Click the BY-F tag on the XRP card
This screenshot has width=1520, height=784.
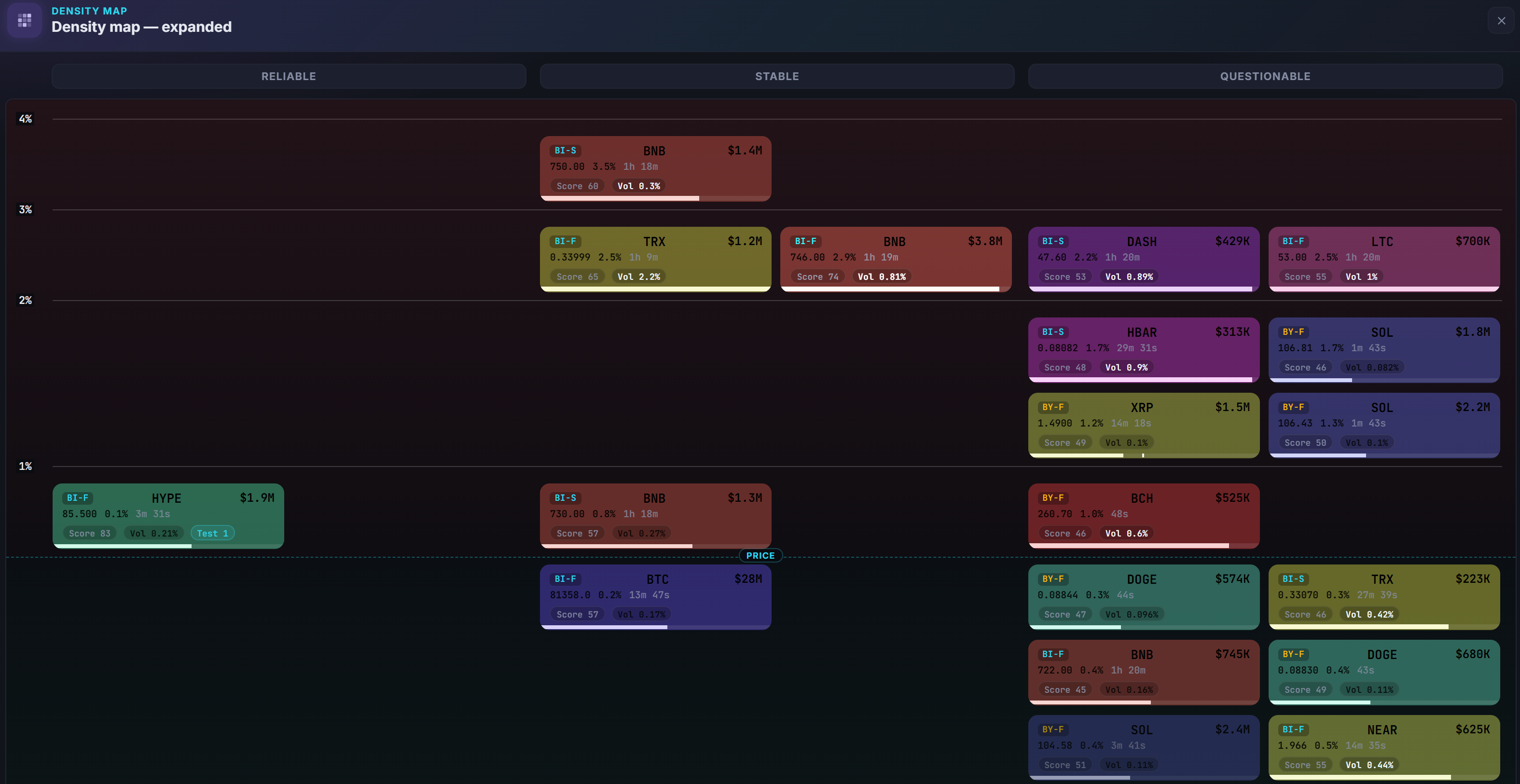pyautogui.click(x=1053, y=407)
